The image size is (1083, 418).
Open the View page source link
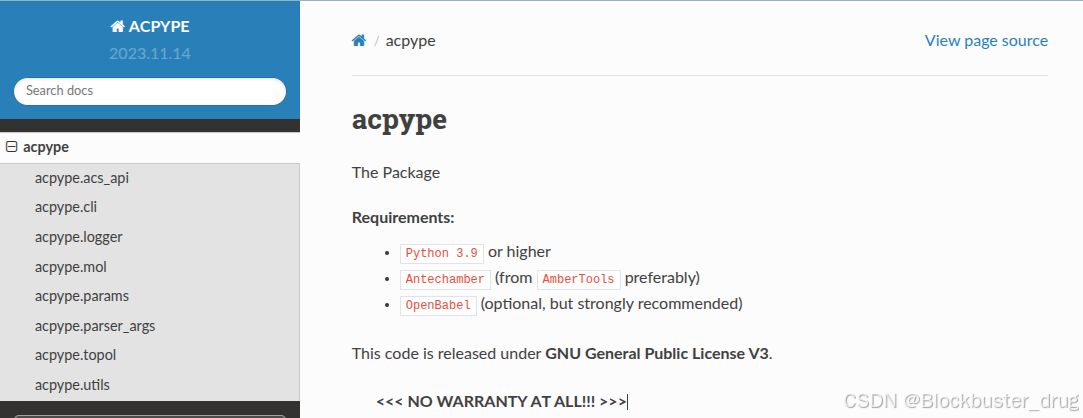coord(986,41)
